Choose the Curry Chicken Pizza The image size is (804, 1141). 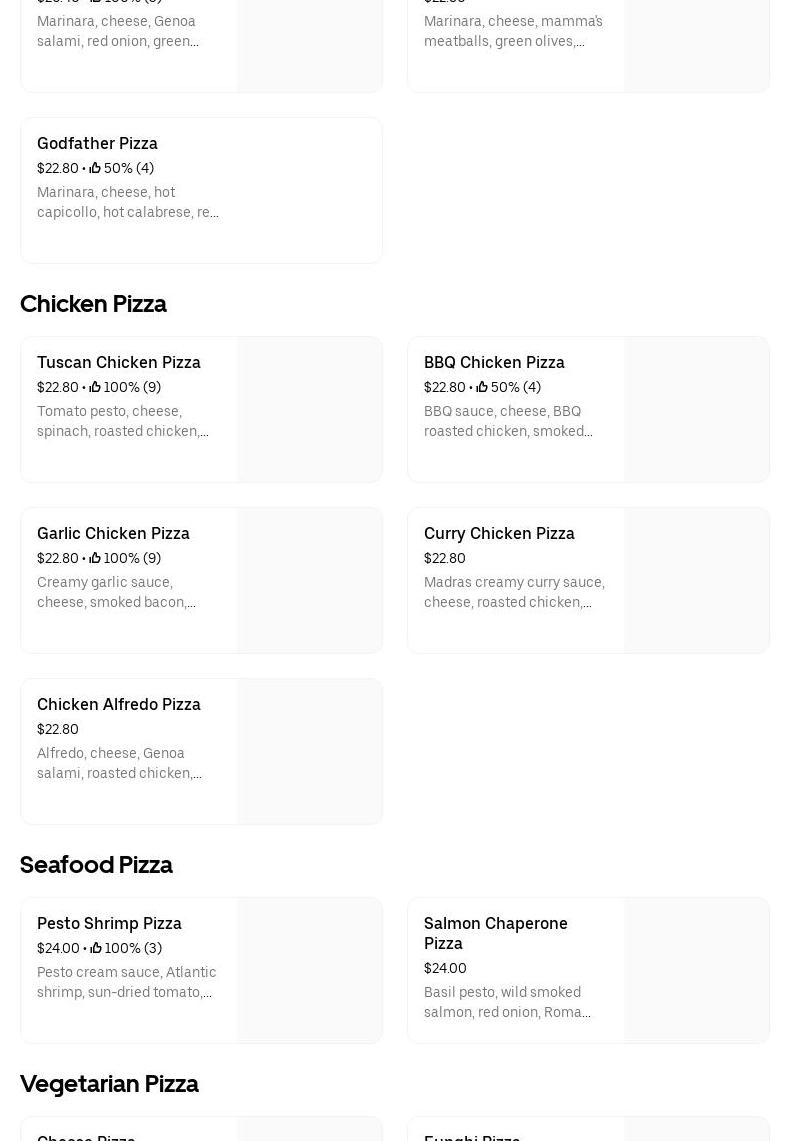tap(499, 534)
